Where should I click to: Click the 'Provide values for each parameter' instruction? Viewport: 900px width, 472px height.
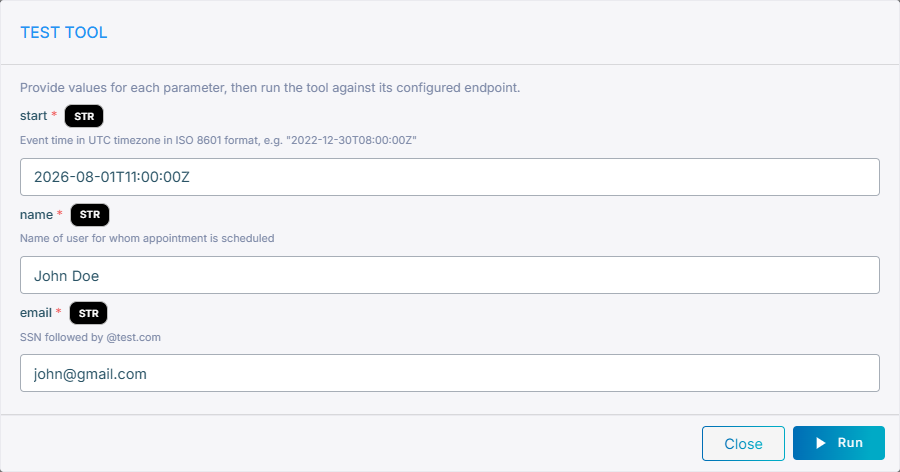tap(270, 88)
